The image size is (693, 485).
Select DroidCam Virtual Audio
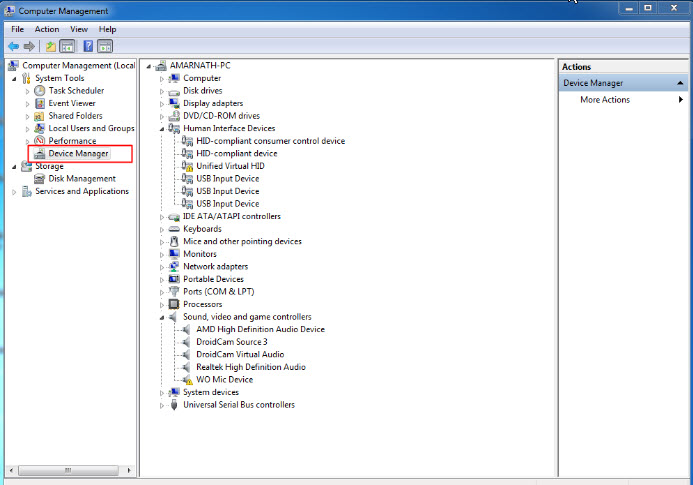click(240, 355)
